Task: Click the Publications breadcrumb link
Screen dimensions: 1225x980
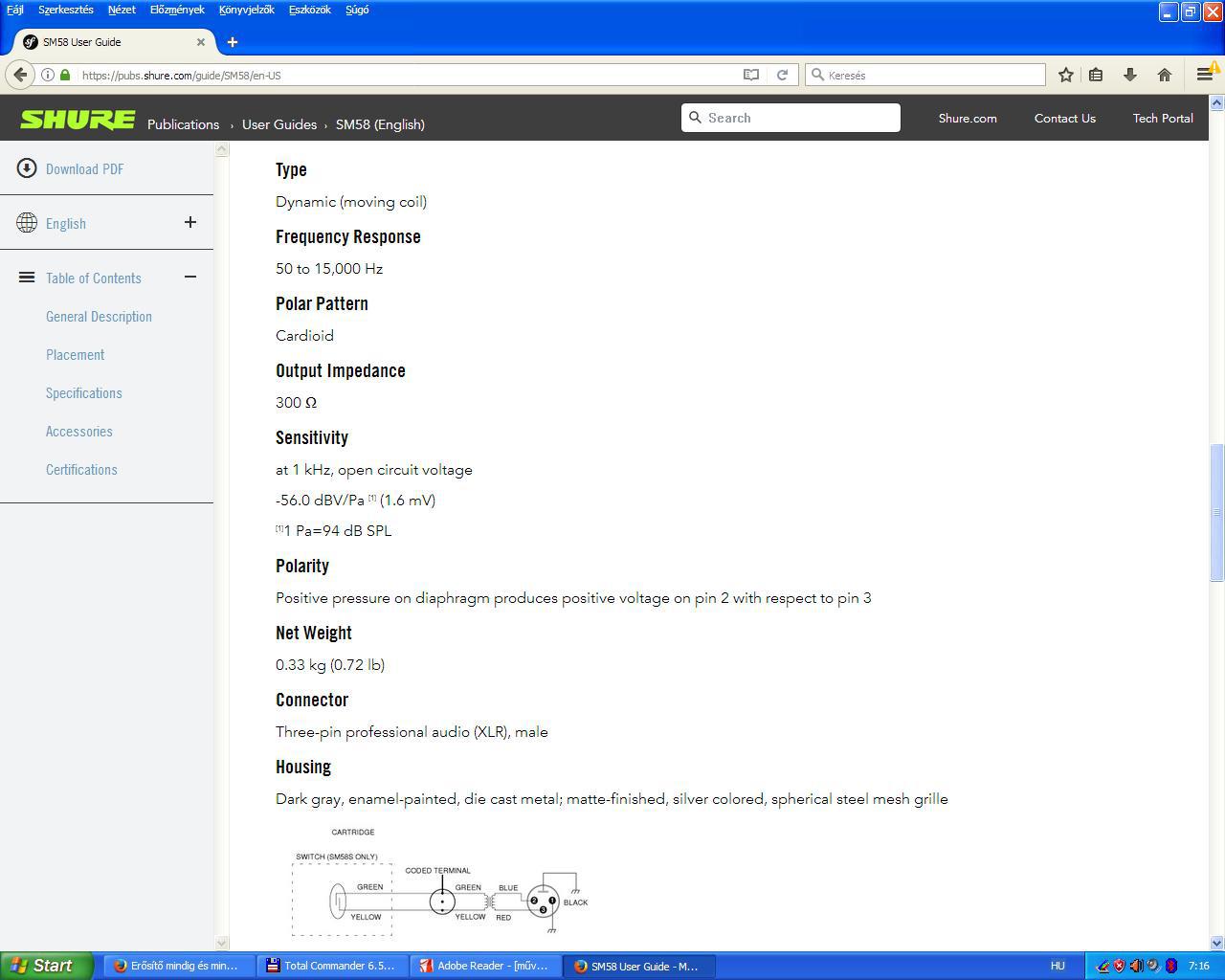Action: [184, 124]
